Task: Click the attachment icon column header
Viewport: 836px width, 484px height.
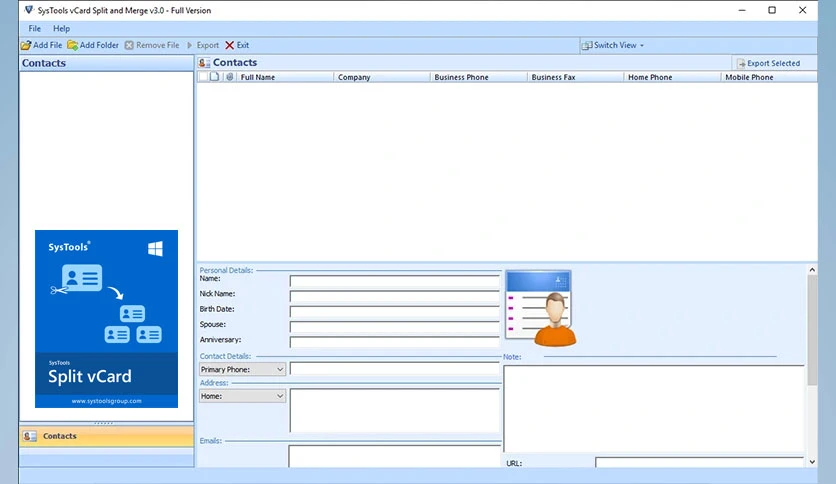Action: (x=230, y=77)
